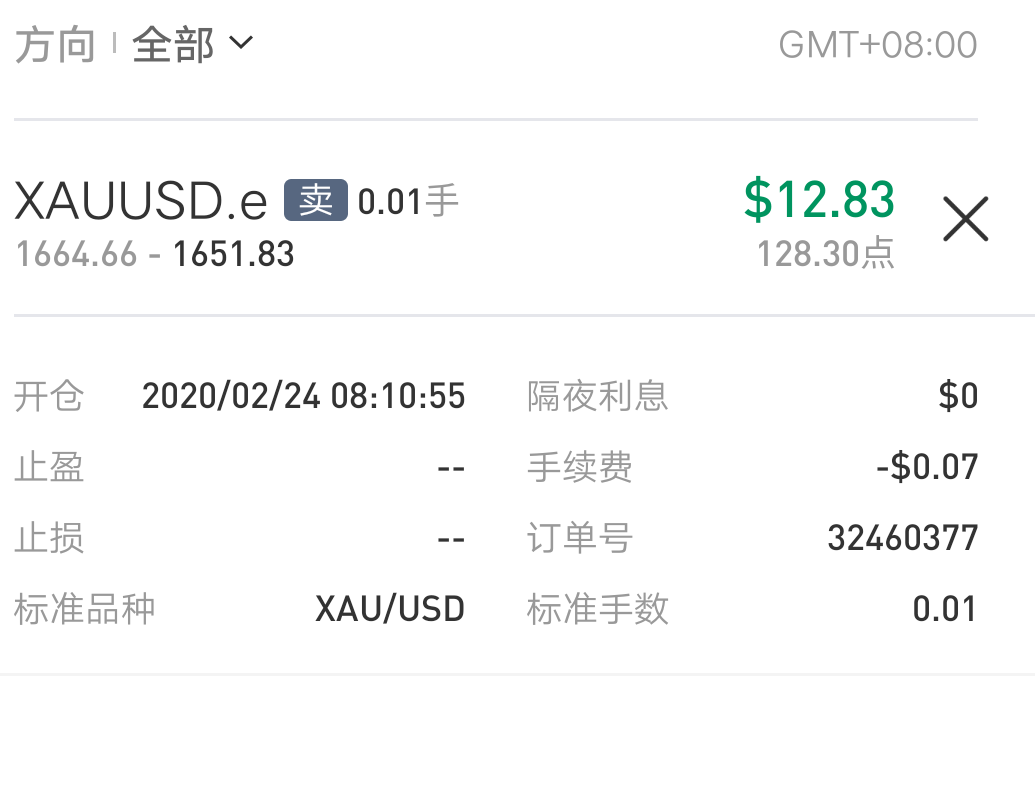Select the open time 2020/02/24 08:10:55
Screen dimensions: 1035x798
(303, 396)
